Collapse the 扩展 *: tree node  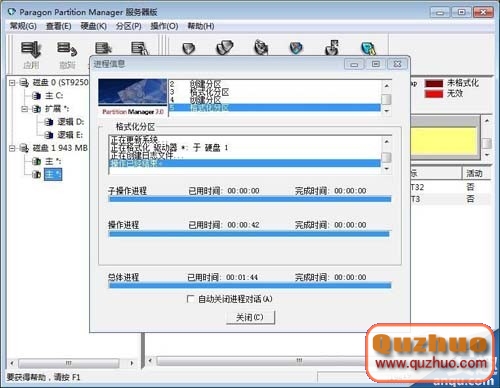25,109
